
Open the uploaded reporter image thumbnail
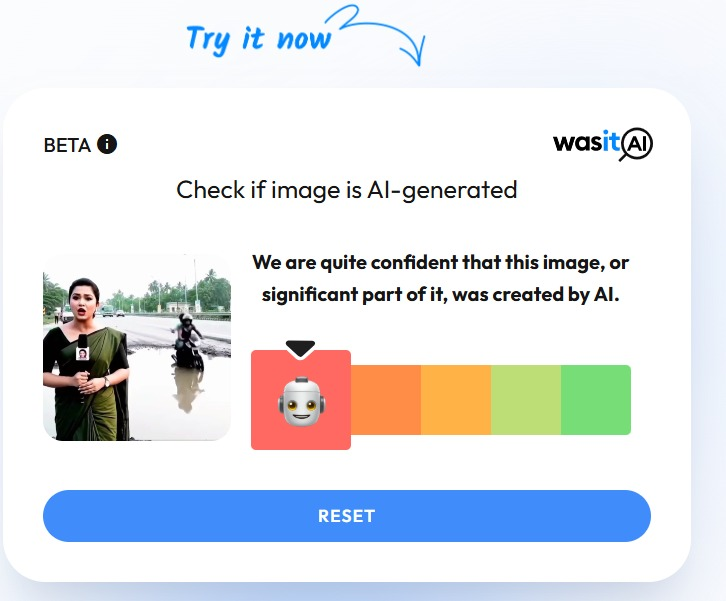(137, 347)
